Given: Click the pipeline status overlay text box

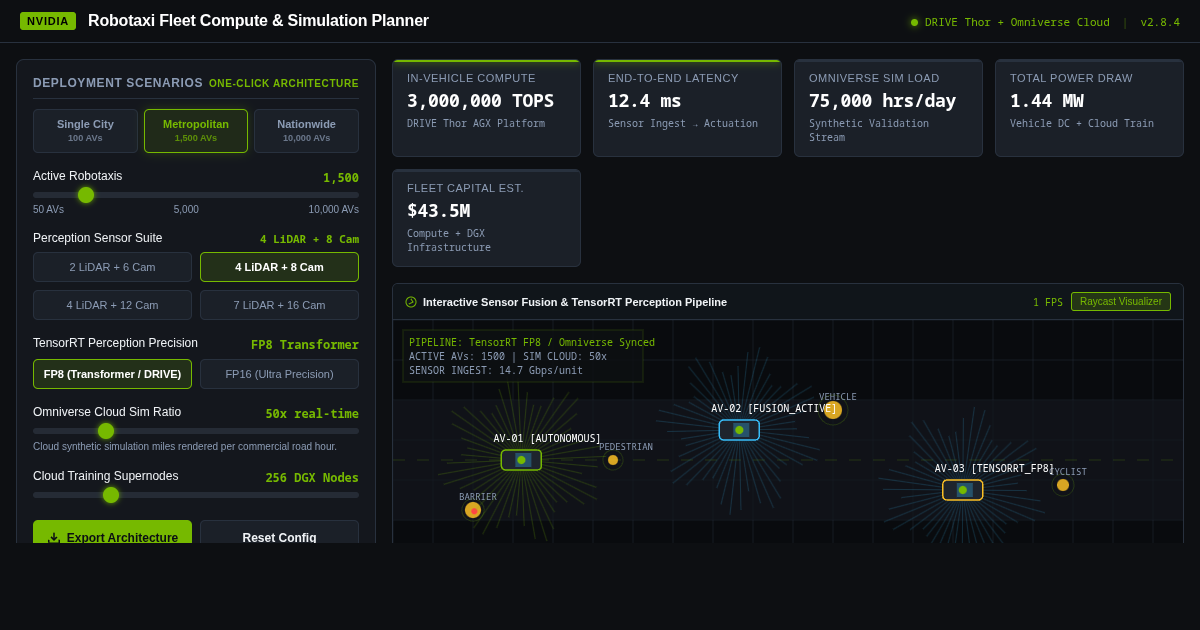Looking at the screenshot, I should coord(523,356).
